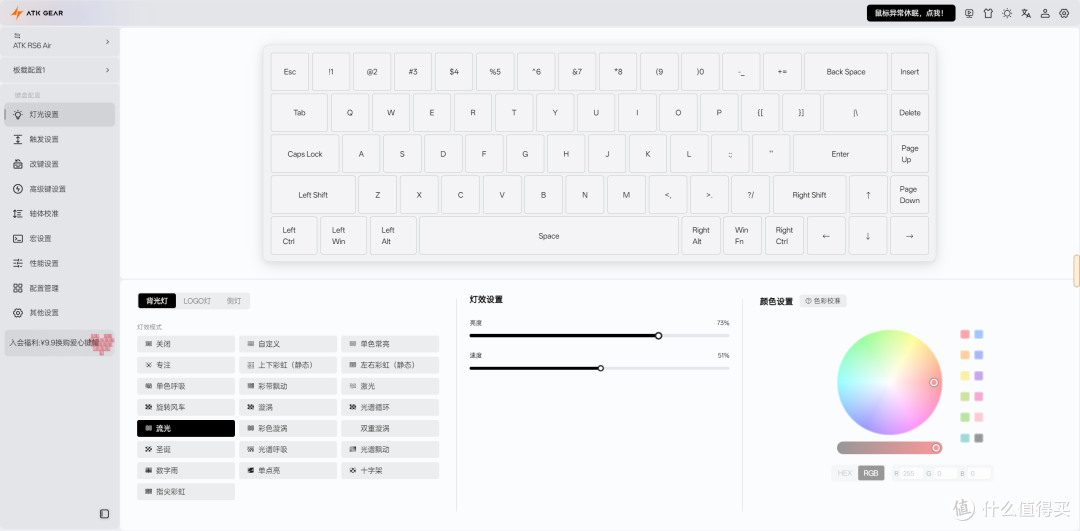Expand the 板载配置1 profile selector
This screenshot has height=531, width=1080.
tap(60, 70)
